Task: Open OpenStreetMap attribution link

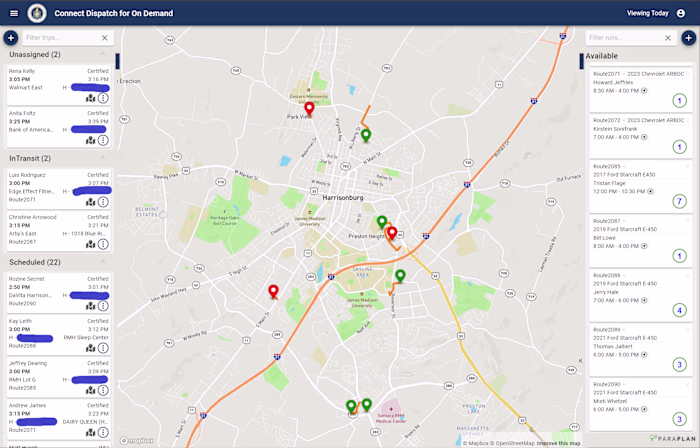Action: click(x=513, y=444)
